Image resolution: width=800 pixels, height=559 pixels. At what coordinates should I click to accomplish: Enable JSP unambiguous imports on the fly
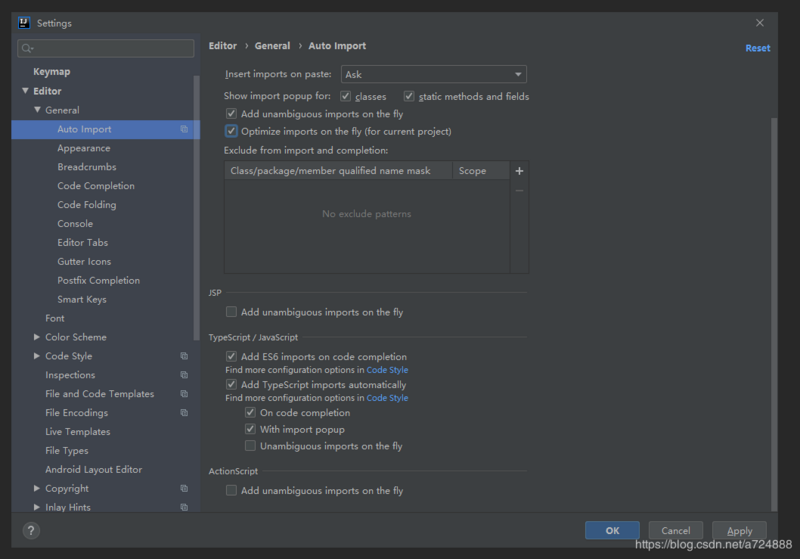[x=232, y=312]
